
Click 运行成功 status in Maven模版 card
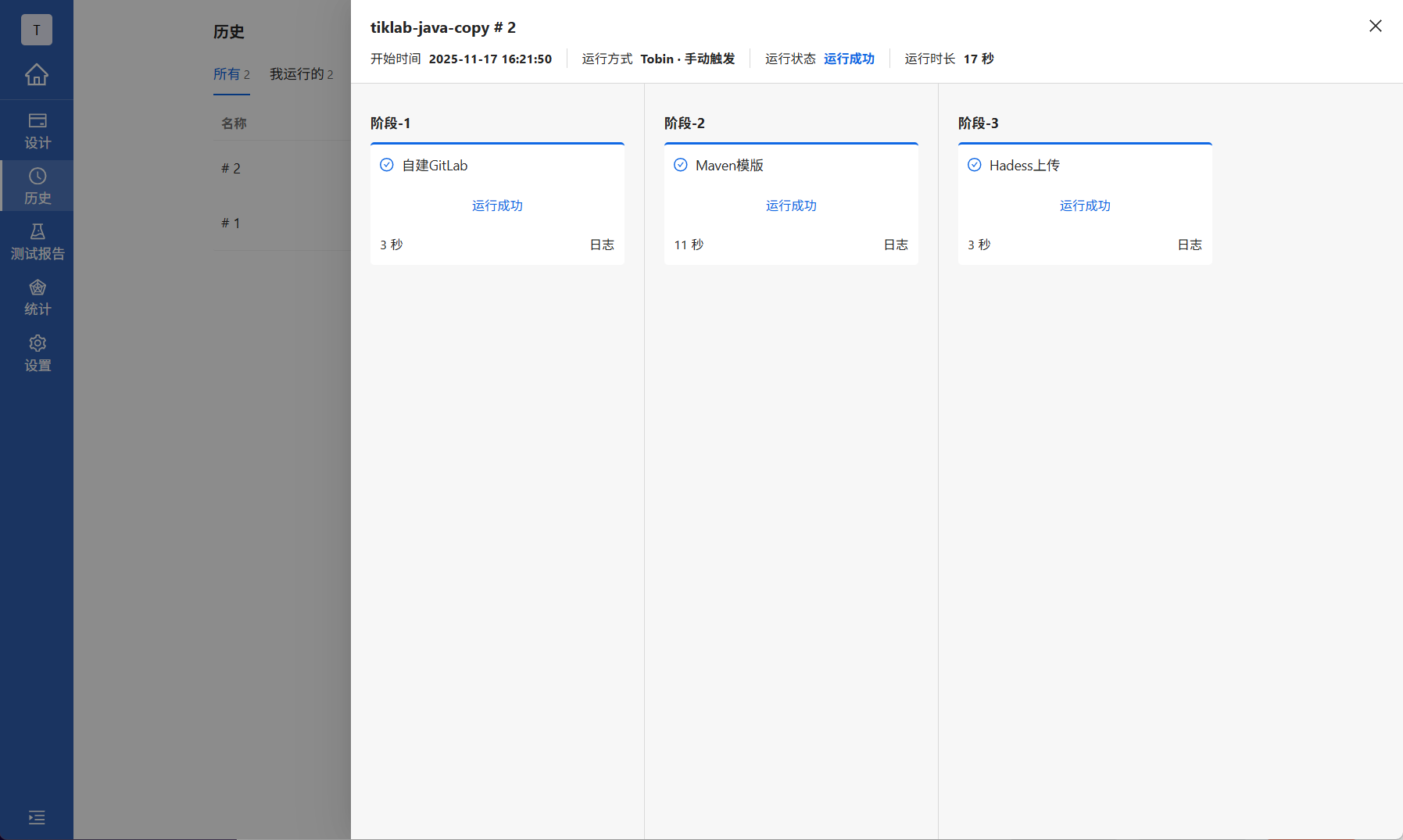pos(791,206)
